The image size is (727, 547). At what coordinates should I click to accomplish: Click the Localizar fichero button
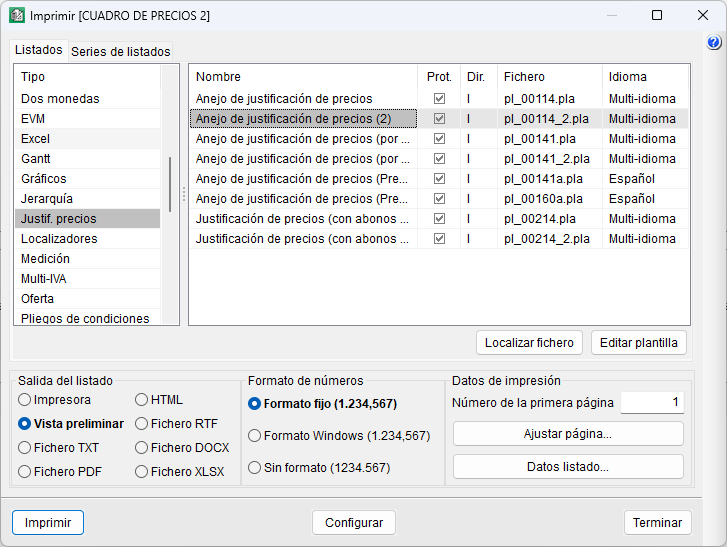(x=529, y=343)
